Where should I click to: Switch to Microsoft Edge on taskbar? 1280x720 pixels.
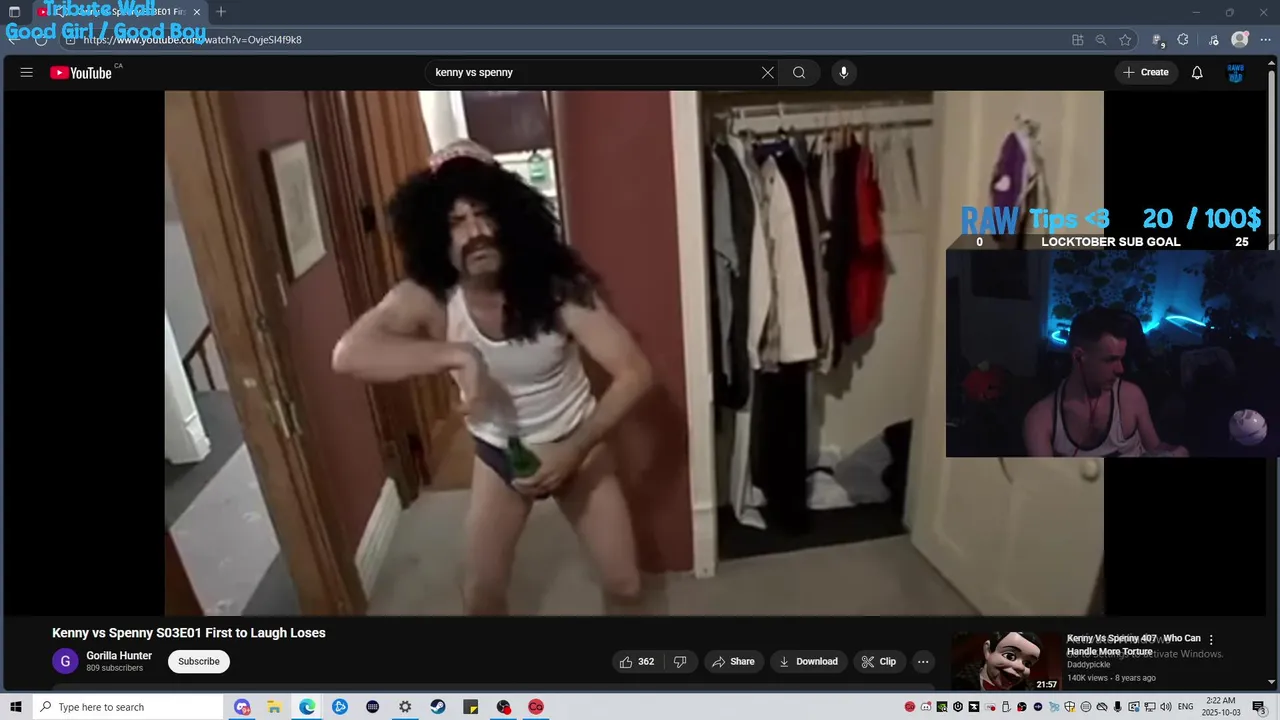307,707
